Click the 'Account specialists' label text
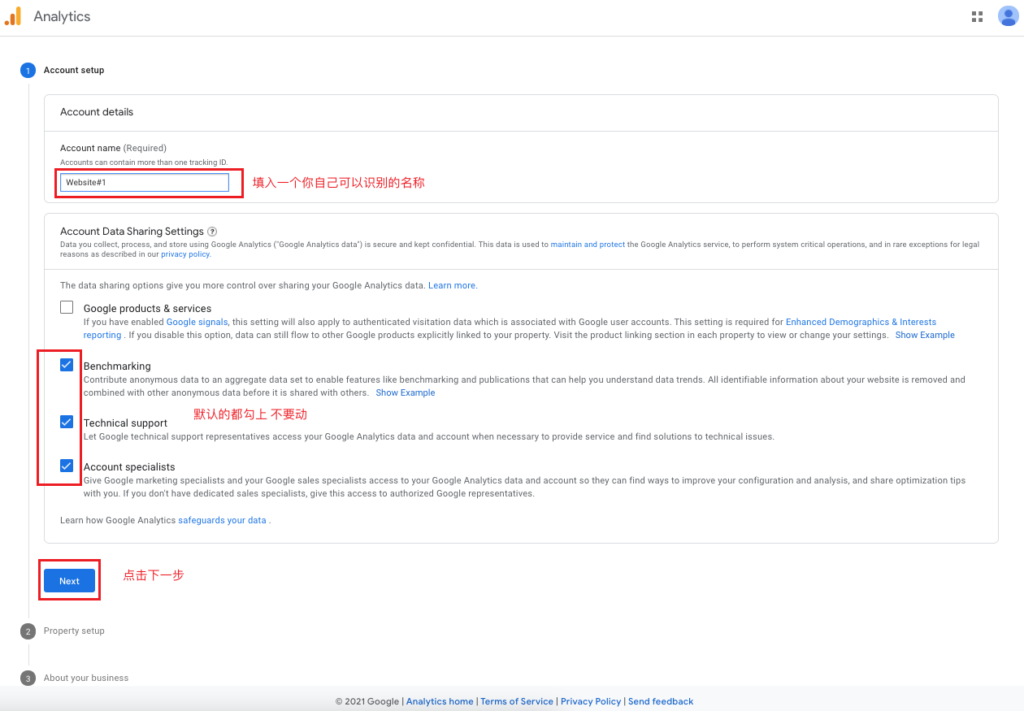Image resolution: width=1024 pixels, height=711 pixels. (129, 467)
